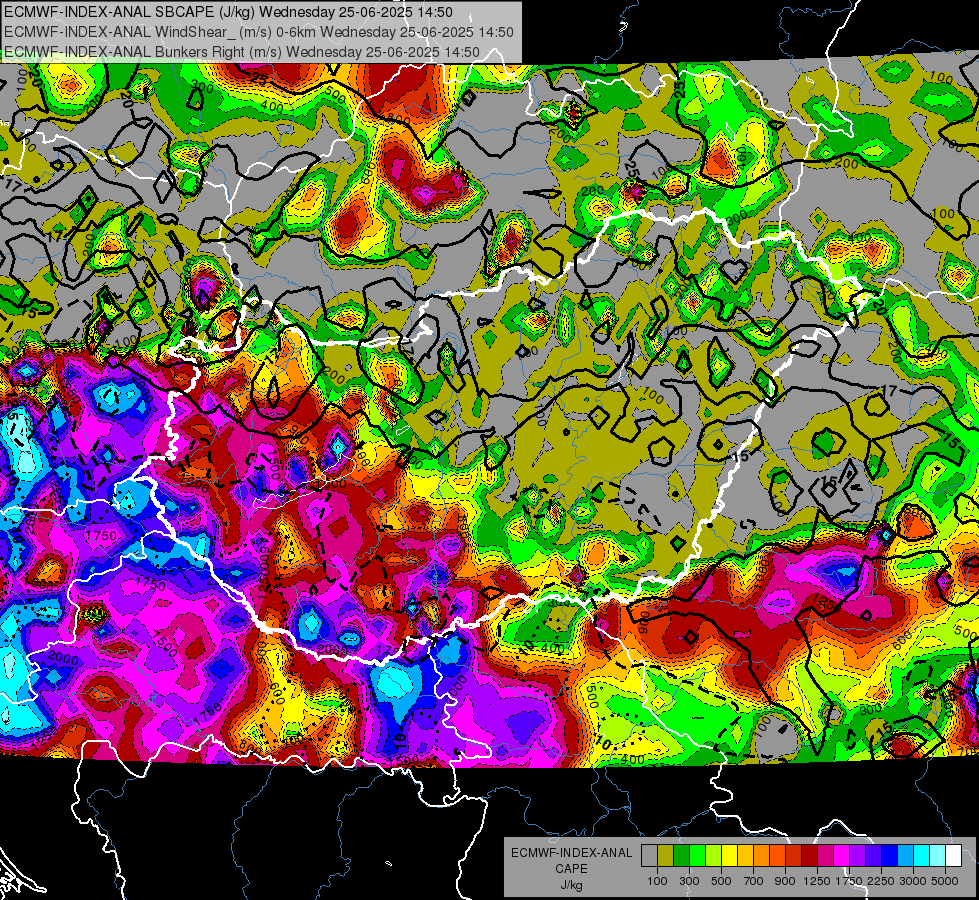Pick the bright cyan legend swatch
Viewport: 979px width, 900px height.
coord(922,855)
